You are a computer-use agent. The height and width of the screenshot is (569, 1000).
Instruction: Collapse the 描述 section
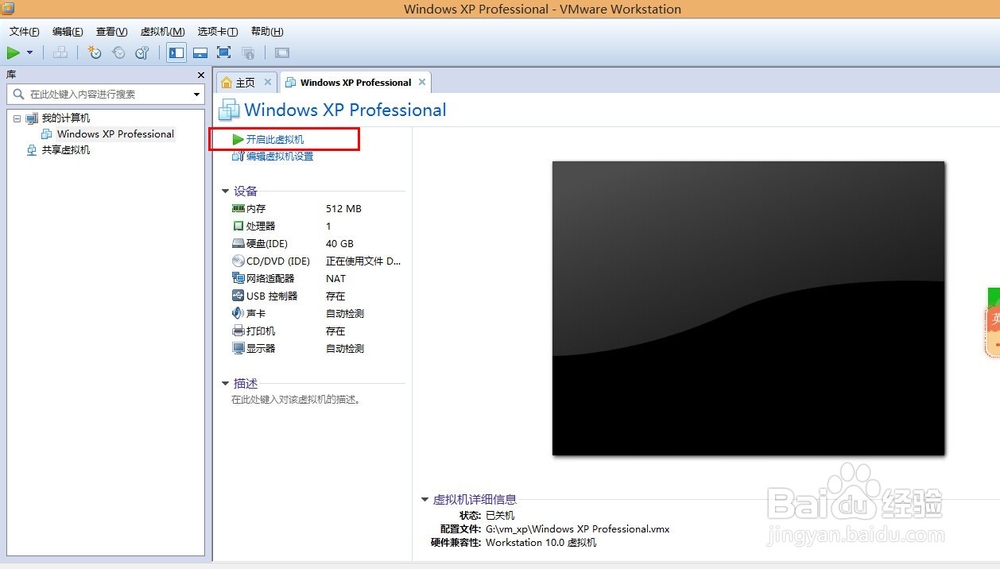coord(225,383)
